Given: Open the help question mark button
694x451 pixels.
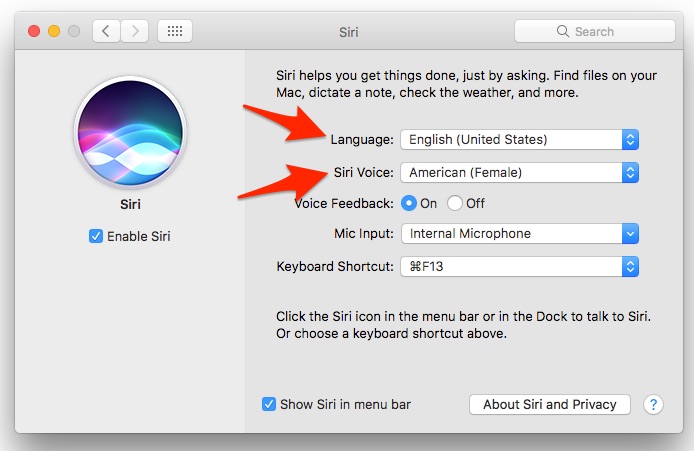Looking at the screenshot, I should pos(653,405).
